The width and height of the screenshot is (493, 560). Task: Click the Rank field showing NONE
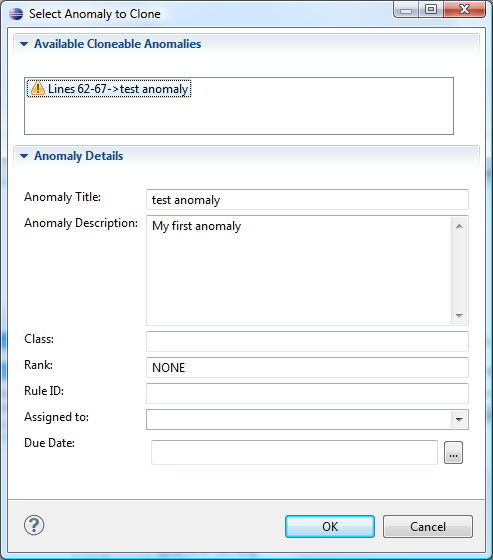pos(307,368)
